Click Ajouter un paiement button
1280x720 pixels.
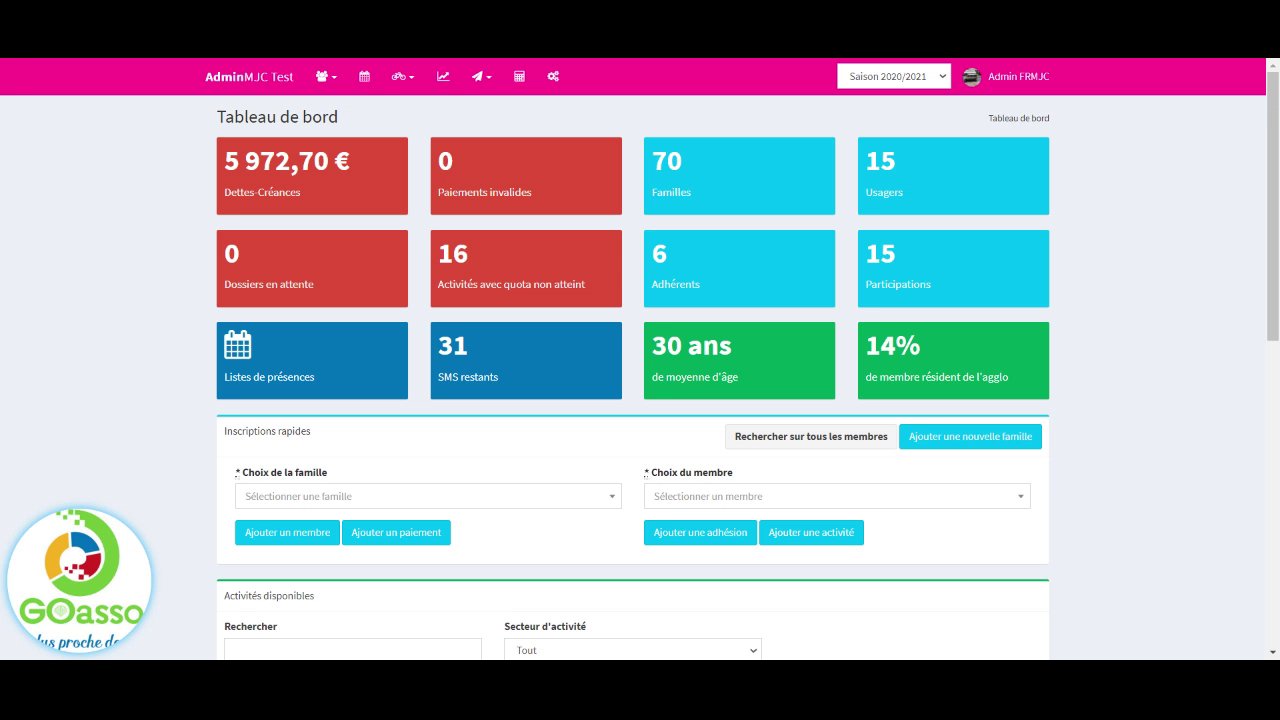[396, 533]
